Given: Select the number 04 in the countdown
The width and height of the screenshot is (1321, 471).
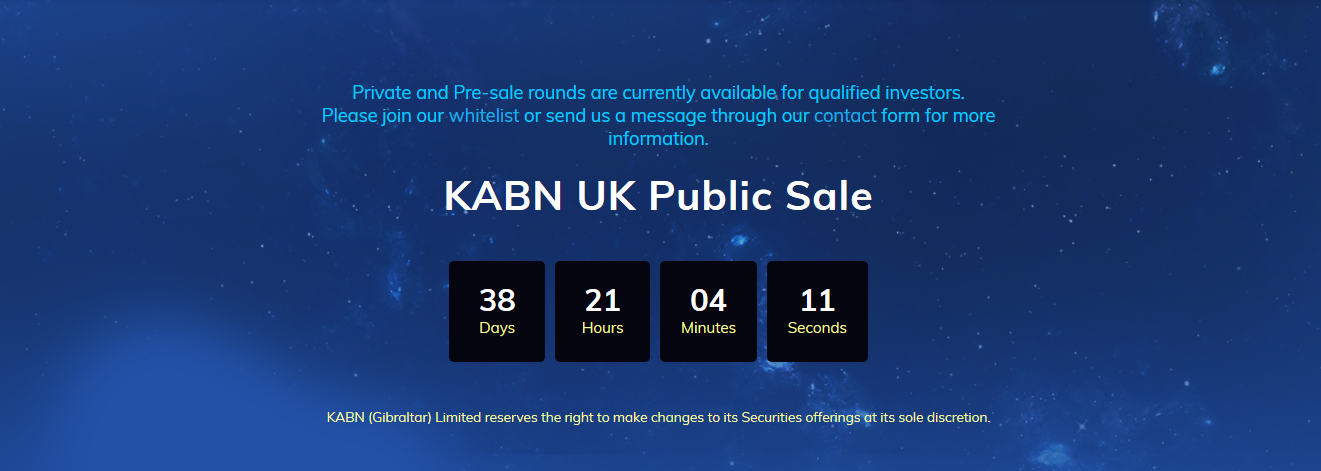Looking at the screenshot, I should (709, 300).
